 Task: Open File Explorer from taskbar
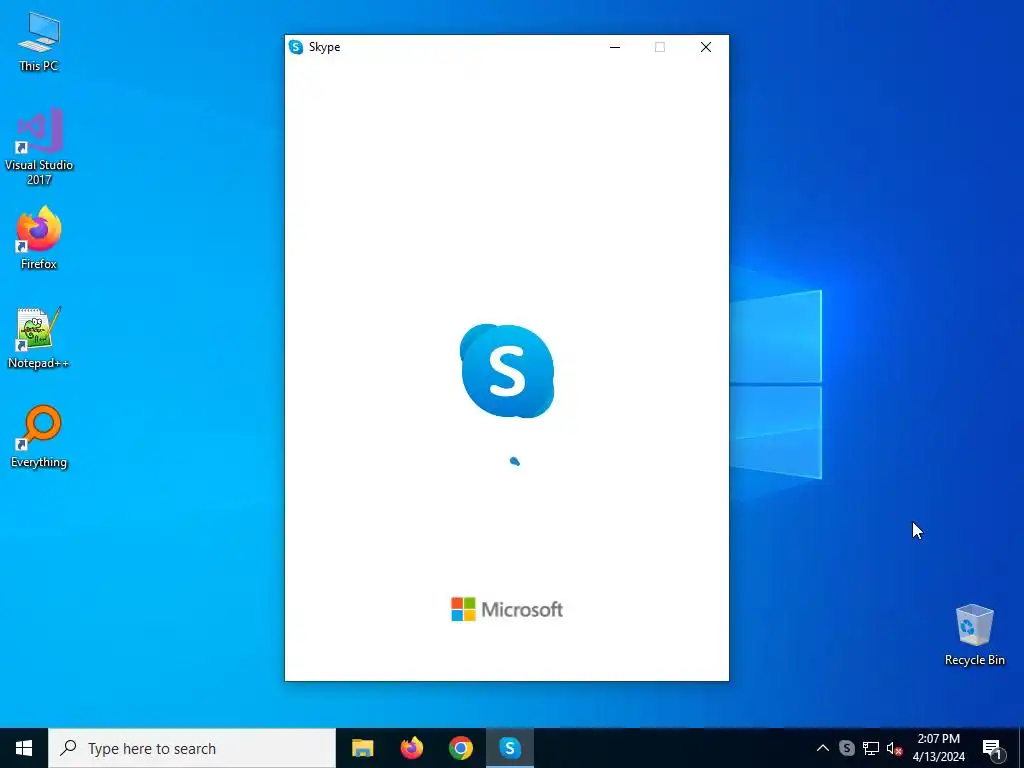coord(362,748)
